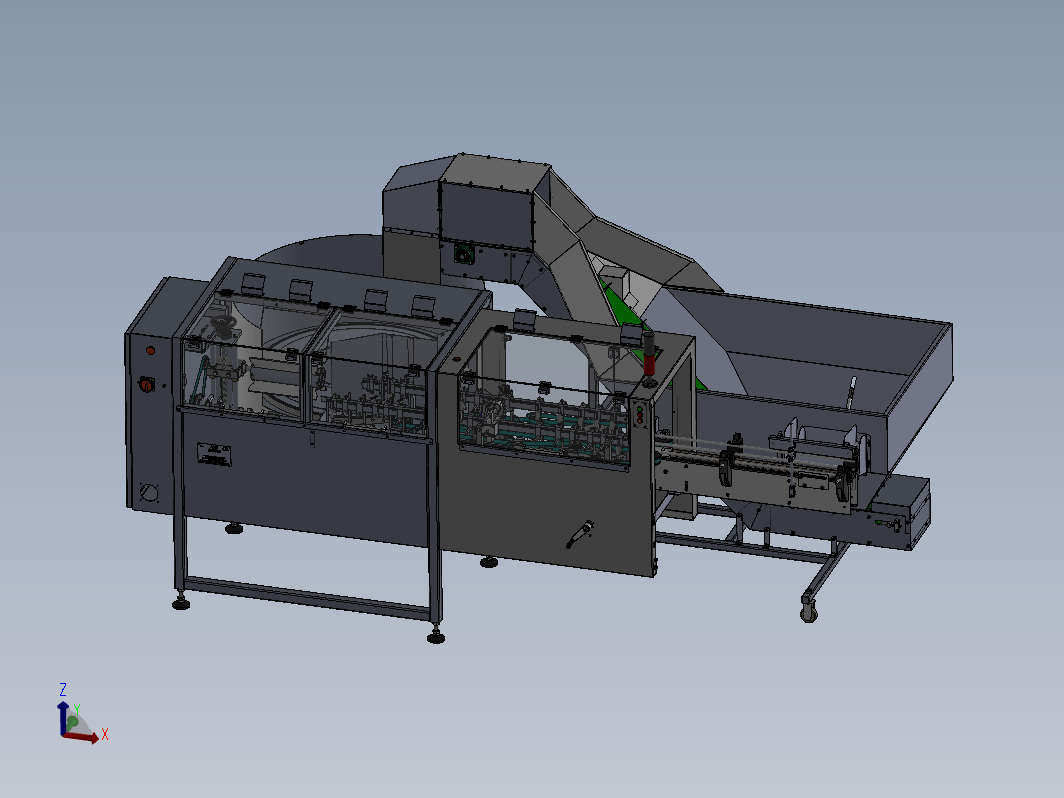Screen dimensions: 1064x798
Task: Select the crank handle on the front panel
Action: click(x=580, y=533)
